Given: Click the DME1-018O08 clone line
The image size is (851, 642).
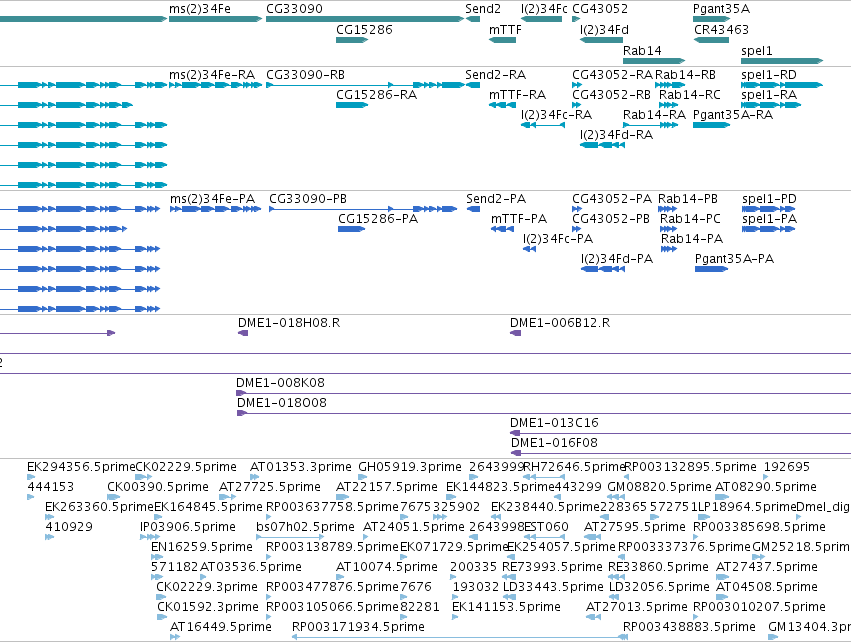Looking at the screenshot, I should (x=544, y=413).
